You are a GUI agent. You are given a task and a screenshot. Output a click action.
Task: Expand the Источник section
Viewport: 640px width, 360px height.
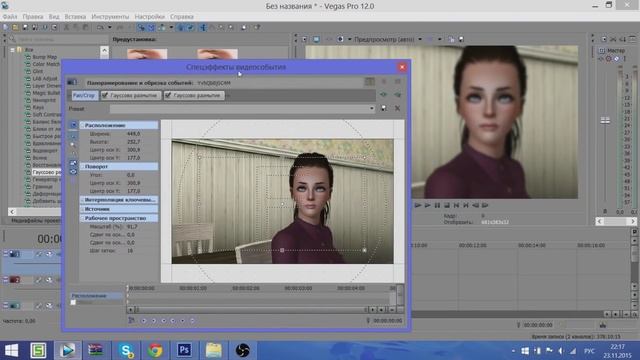point(82,209)
